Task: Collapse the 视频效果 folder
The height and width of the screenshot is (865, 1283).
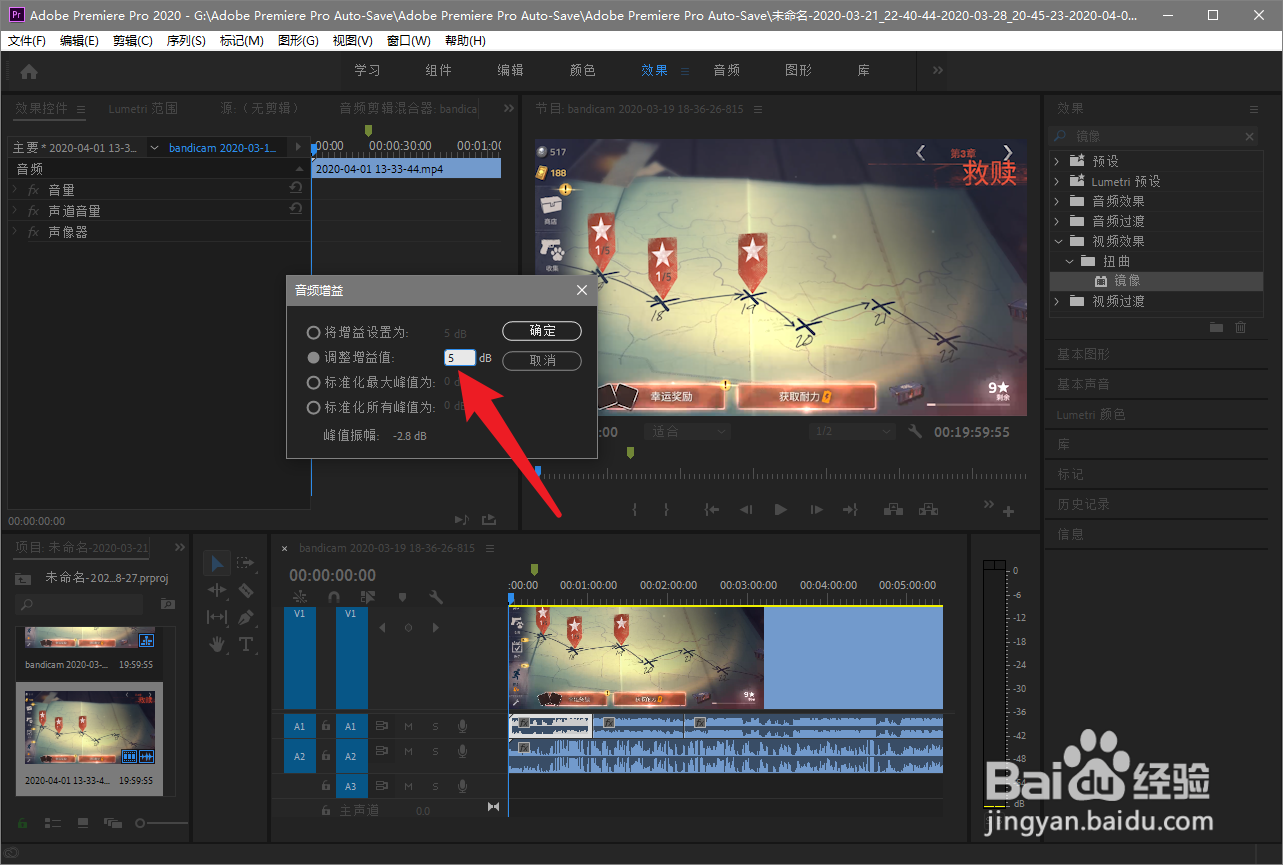Action: 1058,241
